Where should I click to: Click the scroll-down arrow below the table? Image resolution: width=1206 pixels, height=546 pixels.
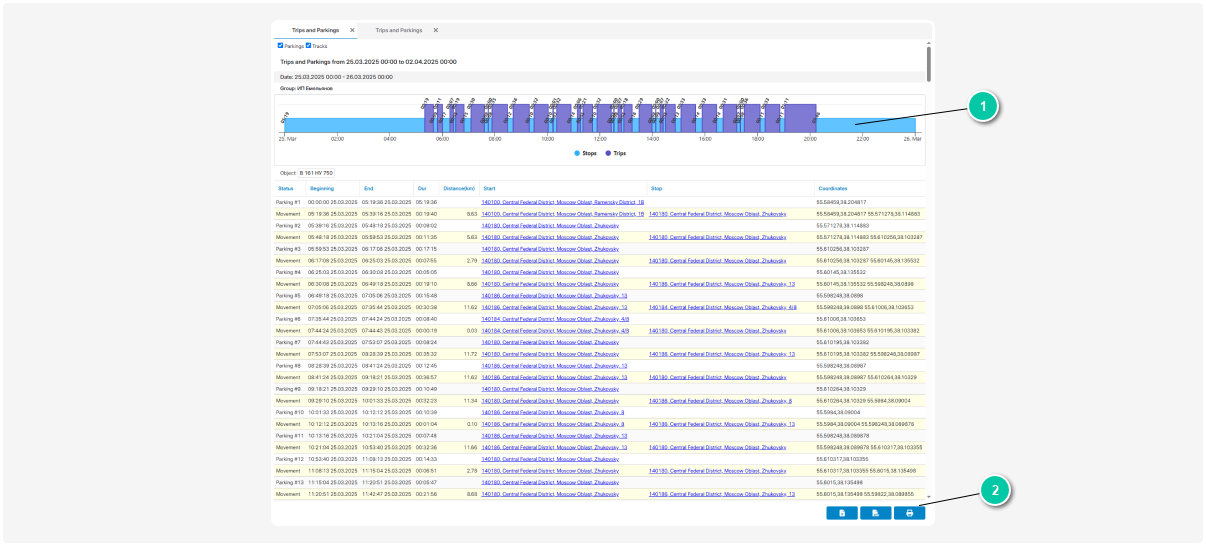(x=929, y=497)
